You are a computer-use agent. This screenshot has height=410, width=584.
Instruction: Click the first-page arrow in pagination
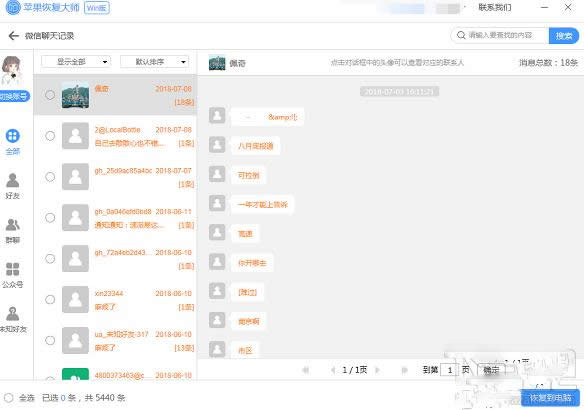(306, 370)
